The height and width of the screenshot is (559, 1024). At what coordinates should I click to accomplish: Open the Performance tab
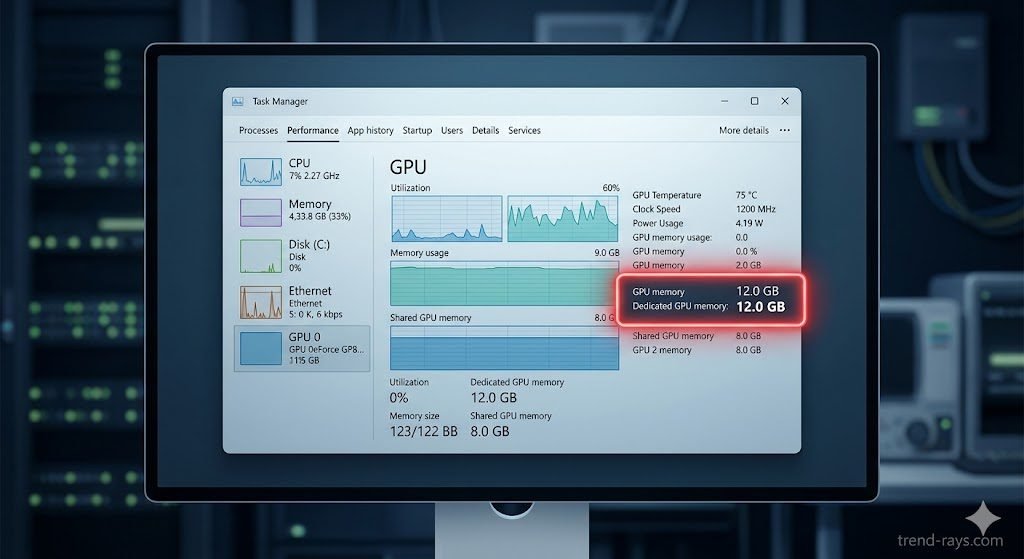313,131
